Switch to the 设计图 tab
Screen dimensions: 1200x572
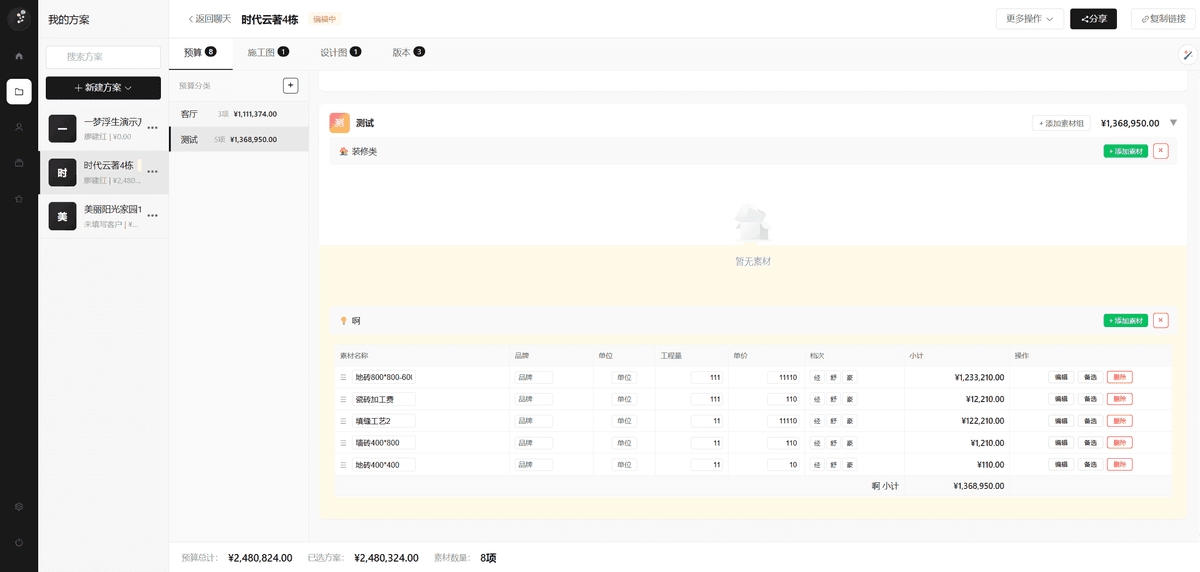340,52
